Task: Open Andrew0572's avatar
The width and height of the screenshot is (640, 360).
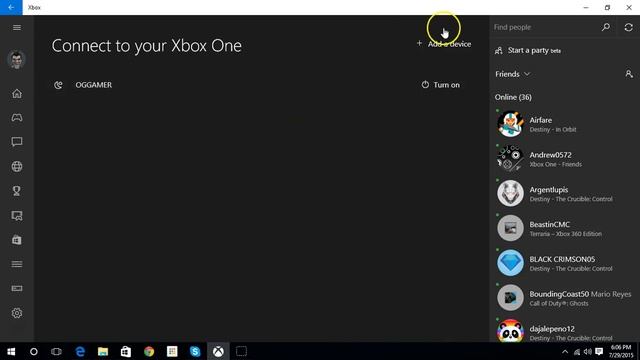Action: tap(510, 159)
